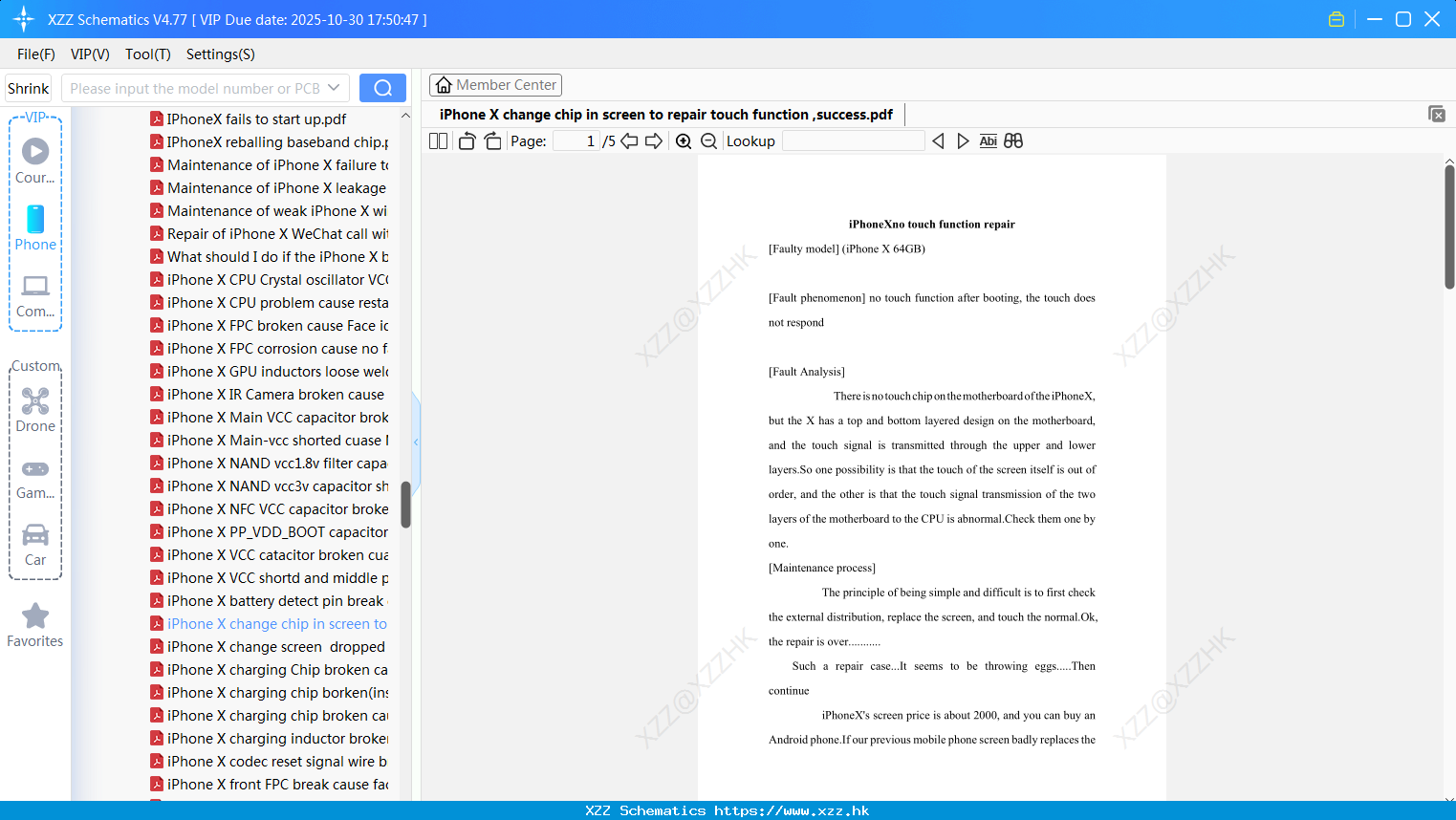Click the page number field
The image size is (1456, 820).
click(x=576, y=140)
